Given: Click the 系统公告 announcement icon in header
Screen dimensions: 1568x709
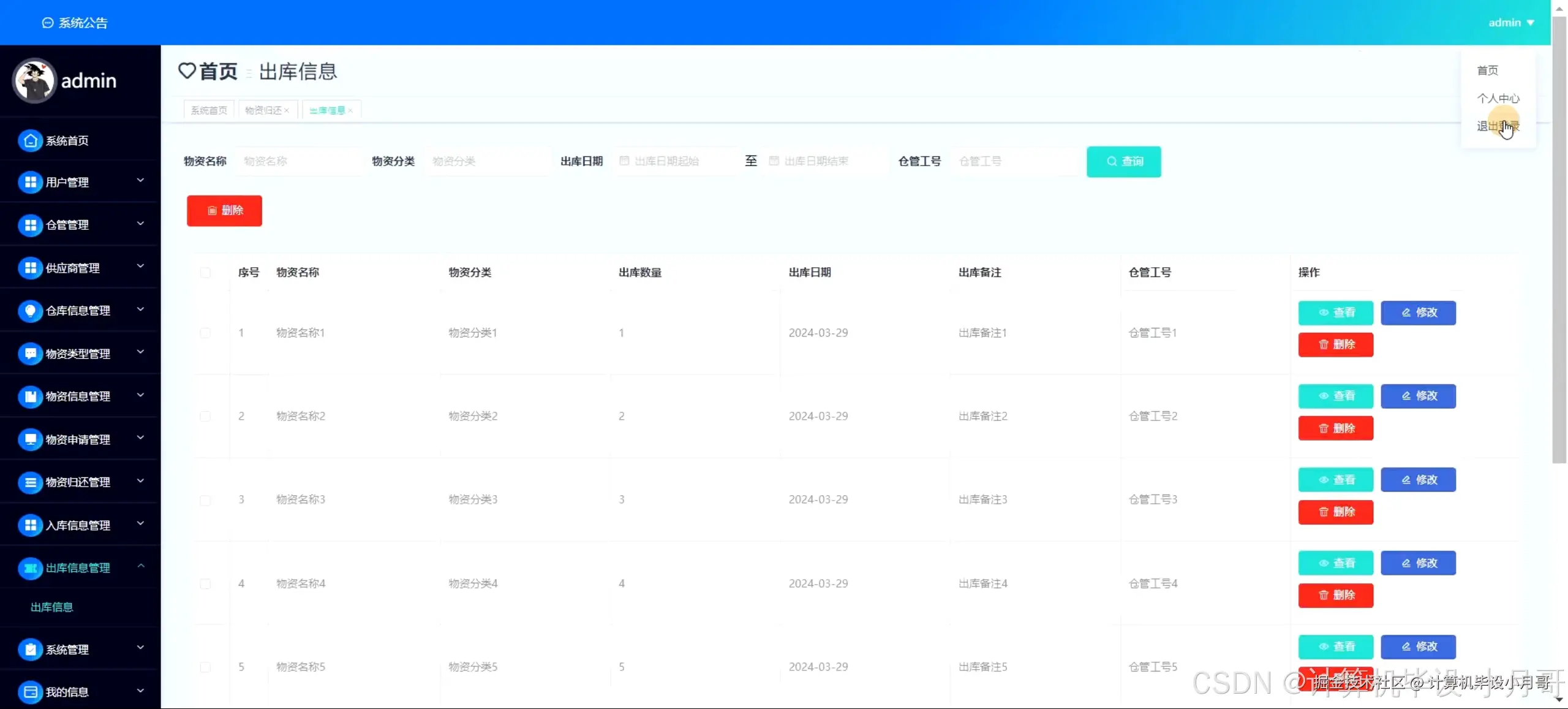Looking at the screenshot, I should tap(47, 23).
